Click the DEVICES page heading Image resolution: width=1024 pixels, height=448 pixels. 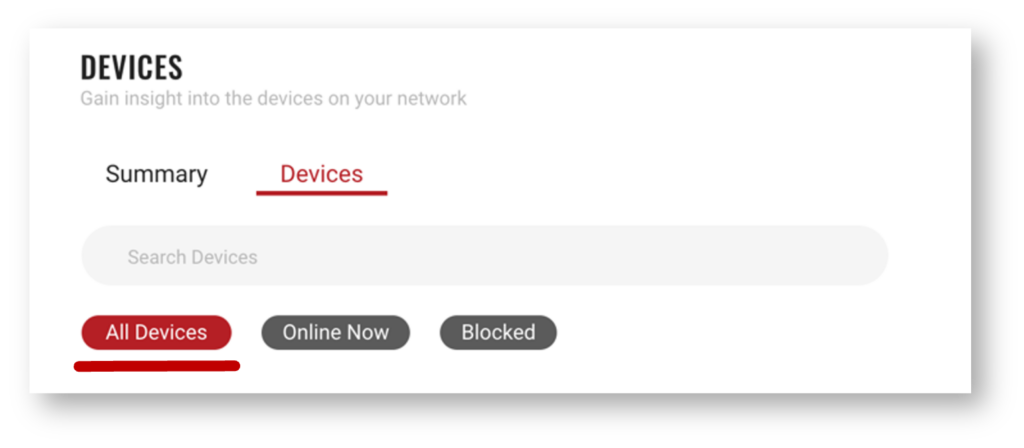[131, 68]
